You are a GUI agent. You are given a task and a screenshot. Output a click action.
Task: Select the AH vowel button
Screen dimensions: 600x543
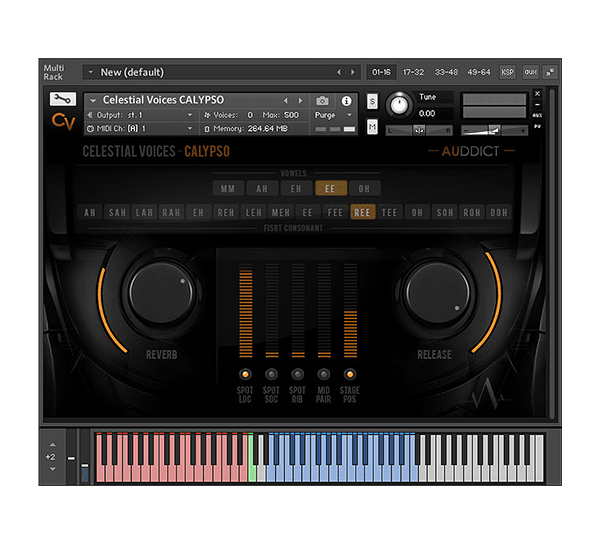tap(262, 189)
